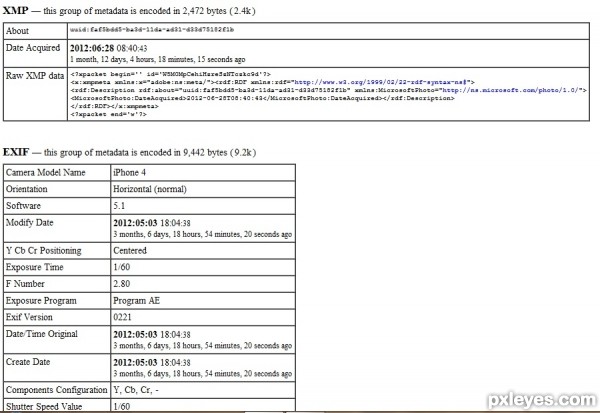Open the www.w3.org rdf-syntax link
The width and height of the screenshot is (600, 413).
click(x=382, y=82)
